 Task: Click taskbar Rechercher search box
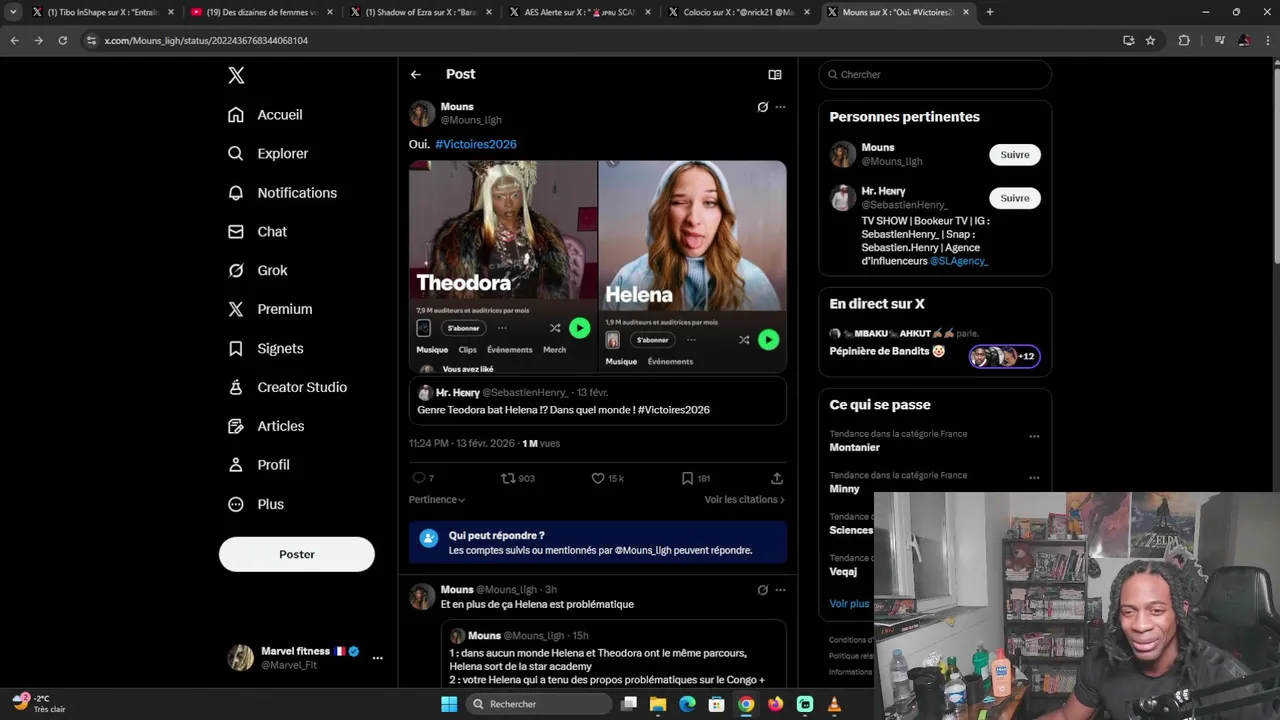[541, 704]
